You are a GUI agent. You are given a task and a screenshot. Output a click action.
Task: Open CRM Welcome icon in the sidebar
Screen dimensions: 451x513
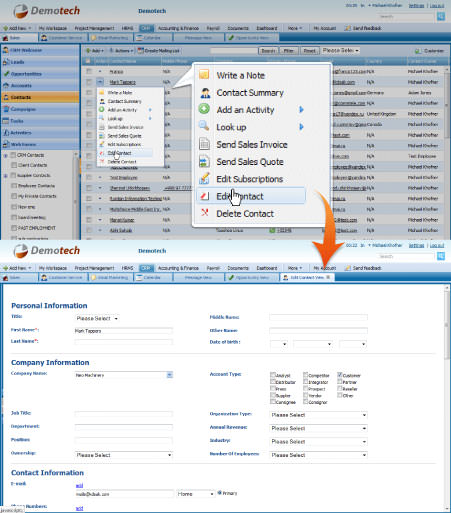click(x=6, y=50)
